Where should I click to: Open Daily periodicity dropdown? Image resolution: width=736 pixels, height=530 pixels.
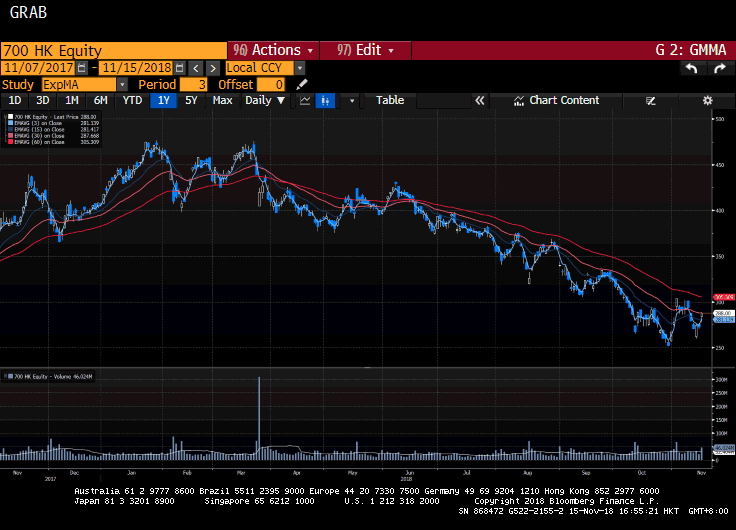(265, 100)
